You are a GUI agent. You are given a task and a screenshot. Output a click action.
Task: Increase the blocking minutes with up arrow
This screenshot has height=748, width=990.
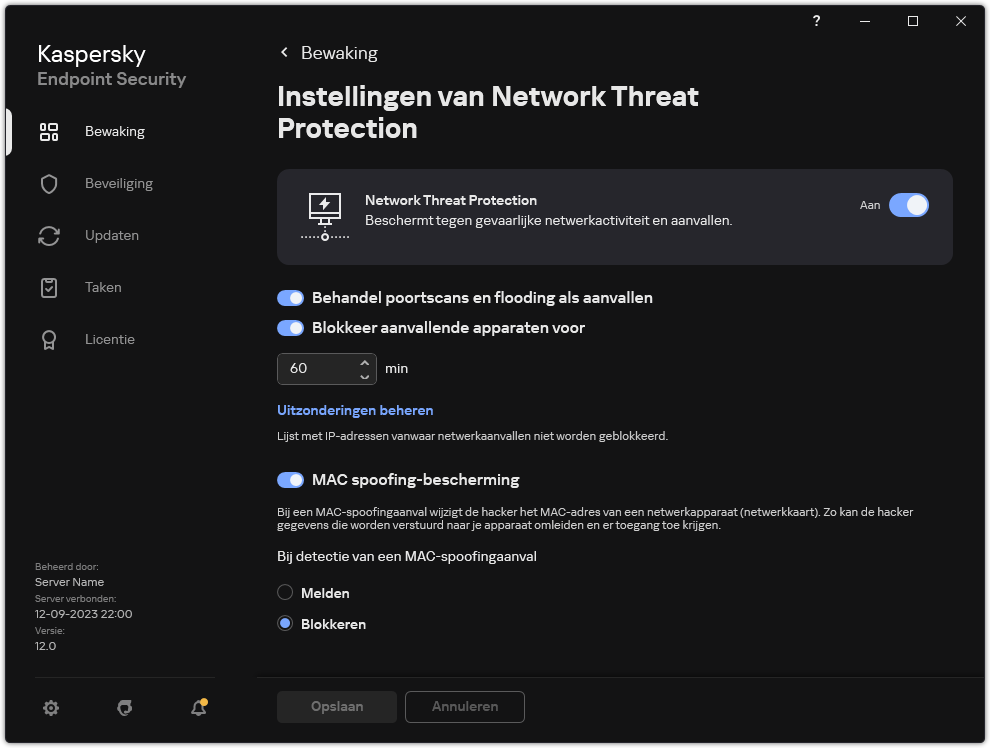365,362
